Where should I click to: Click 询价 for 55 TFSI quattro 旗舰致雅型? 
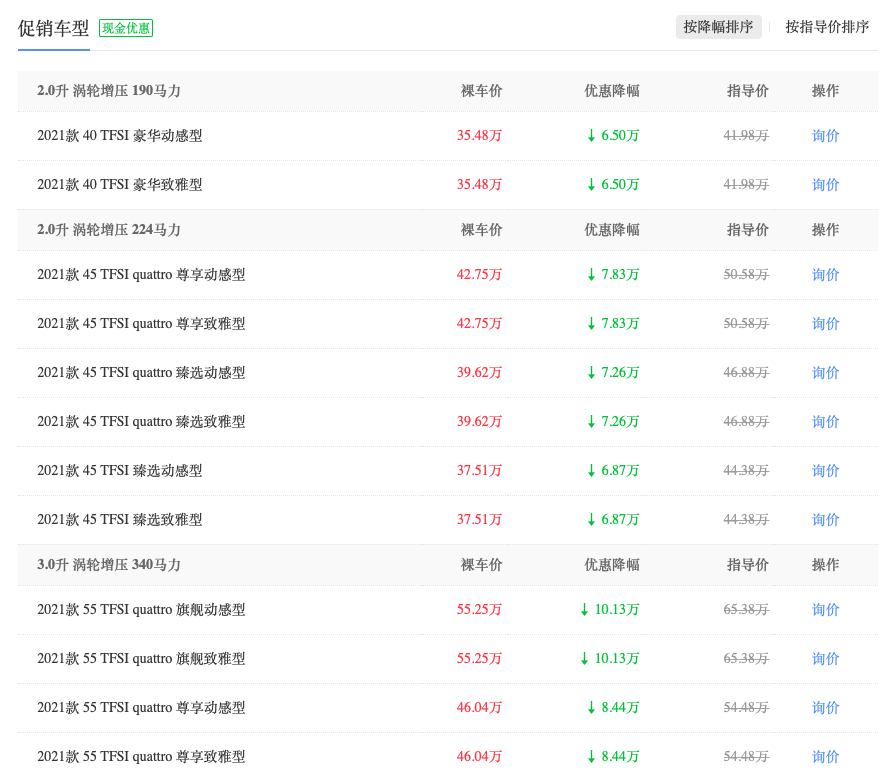coord(825,659)
